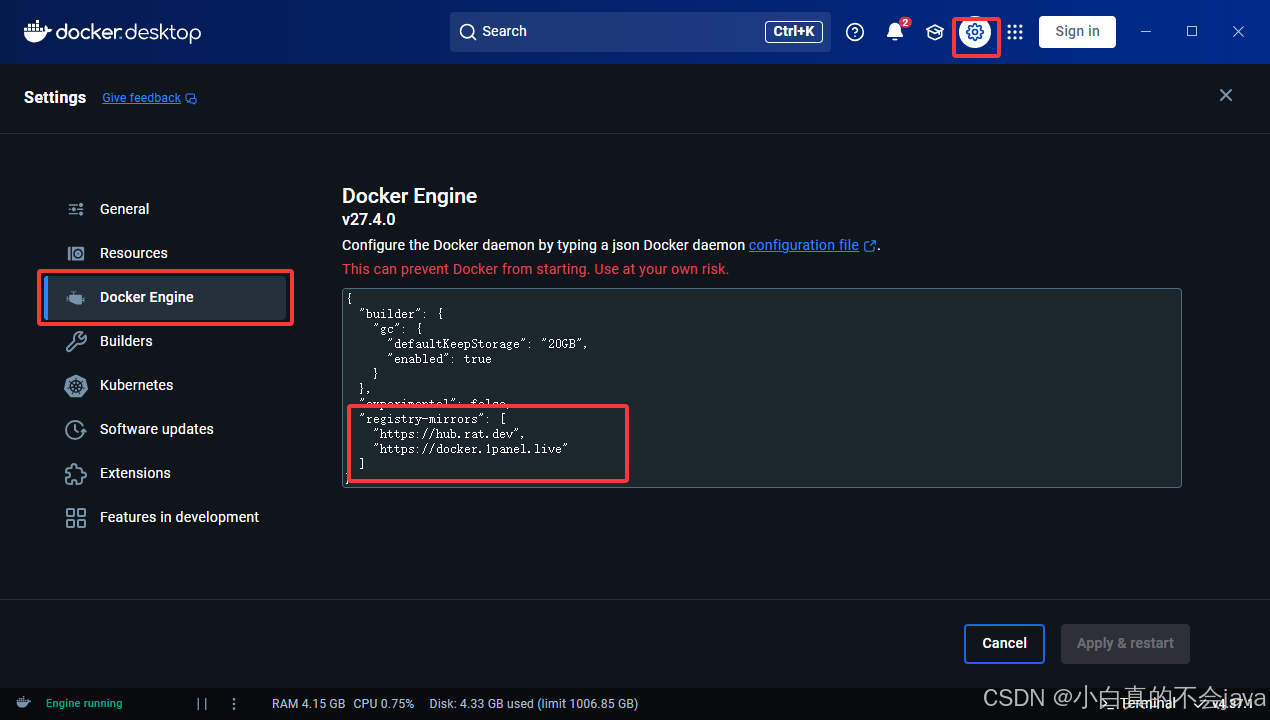
Task: Click the Give feedback link
Action: pyautogui.click(x=141, y=98)
